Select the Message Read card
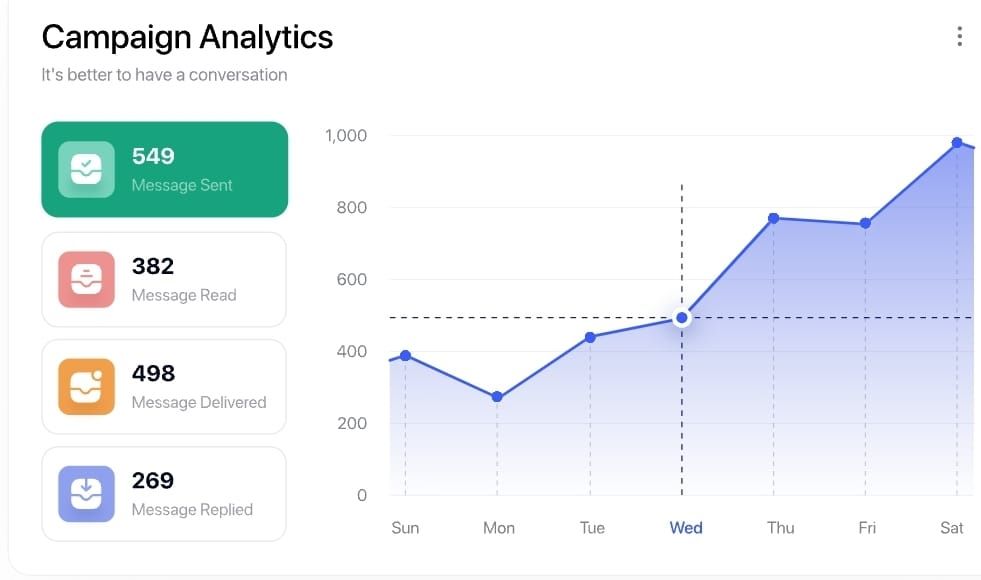This screenshot has height=580, width=981. pos(164,280)
